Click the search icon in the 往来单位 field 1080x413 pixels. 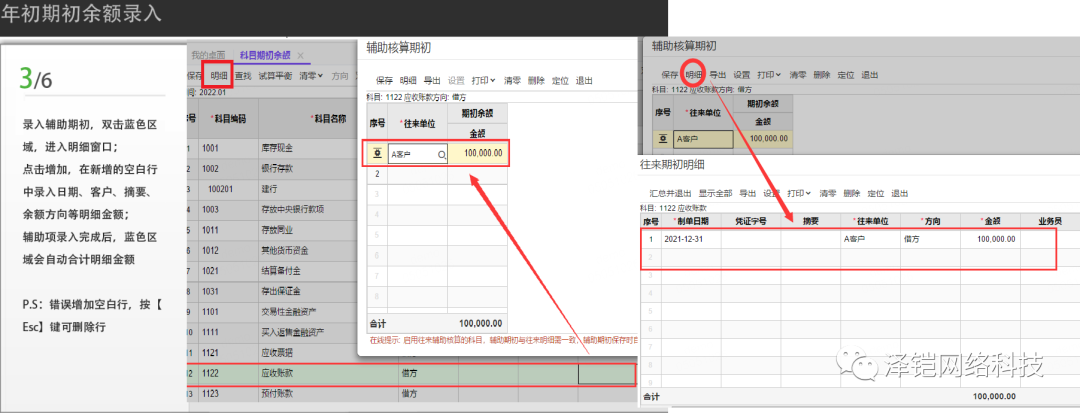[440, 154]
